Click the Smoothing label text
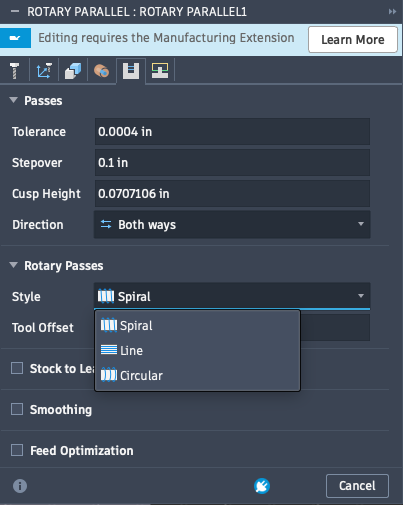The image size is (403, 505). point(61,409)
